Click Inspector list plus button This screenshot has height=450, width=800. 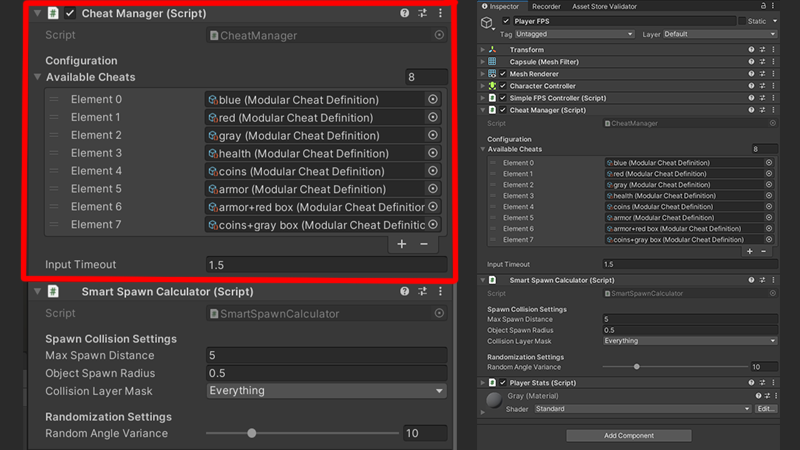749,251
